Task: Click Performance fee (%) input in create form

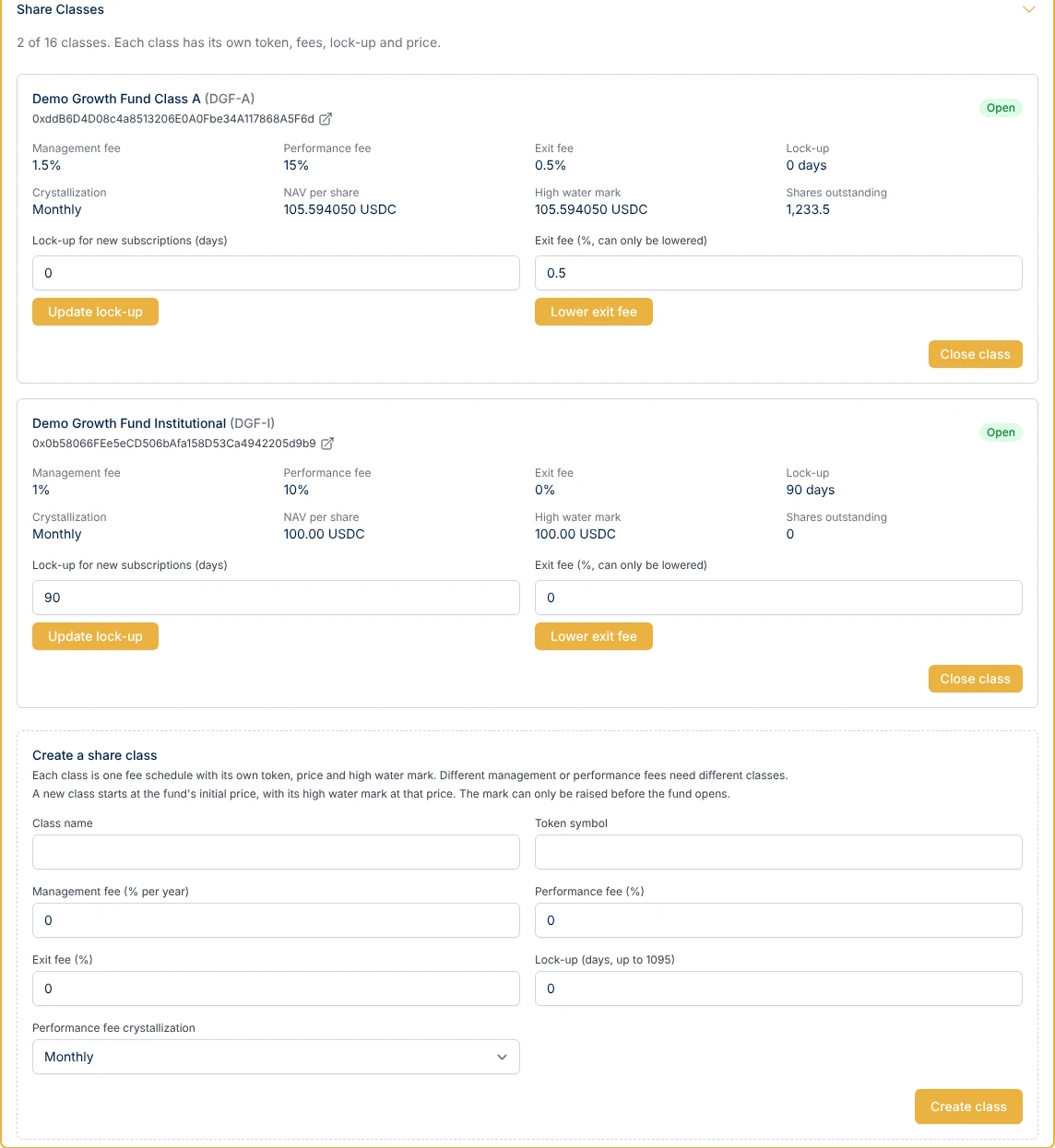Action: pos(778,920)
